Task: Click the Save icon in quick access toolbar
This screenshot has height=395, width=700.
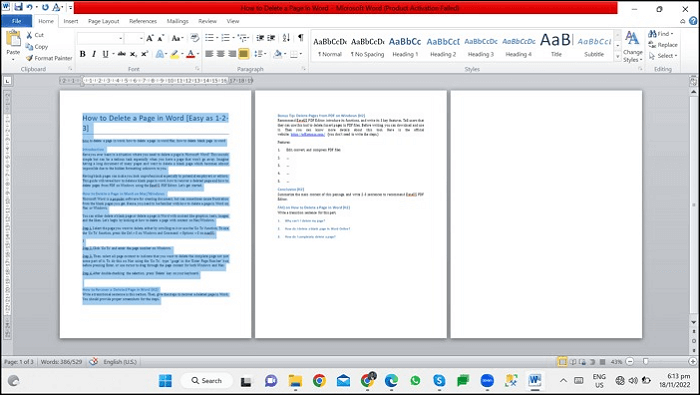Action: click(x=18, y=8)
